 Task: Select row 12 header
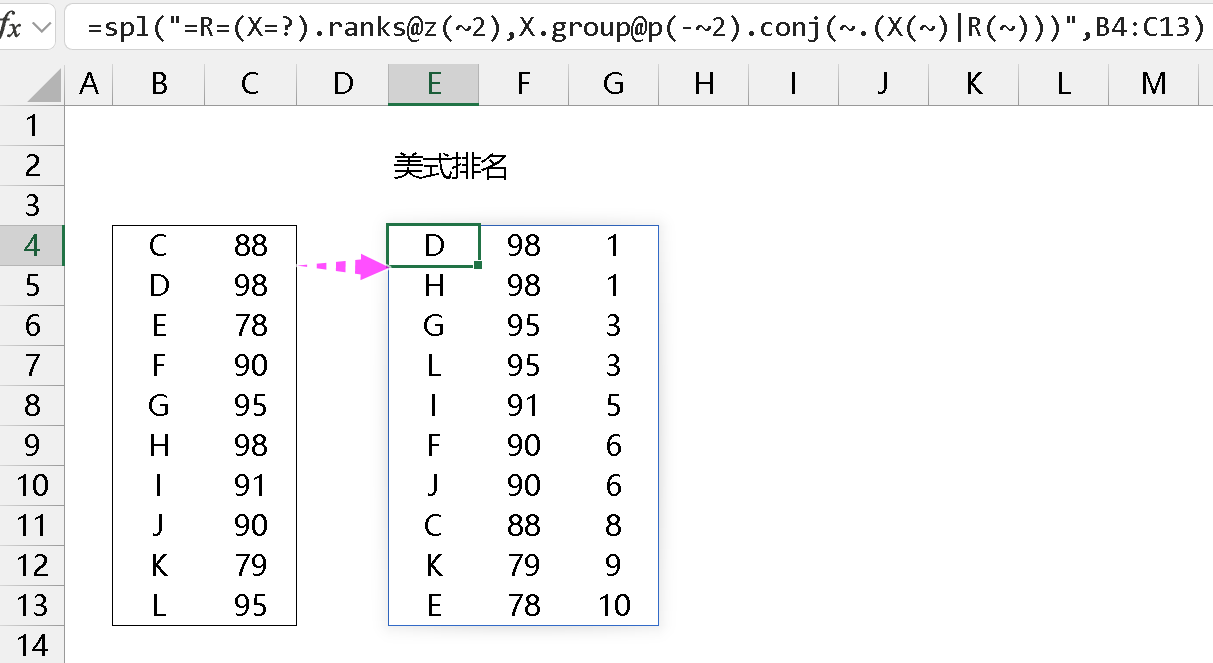tap(32, 566)
